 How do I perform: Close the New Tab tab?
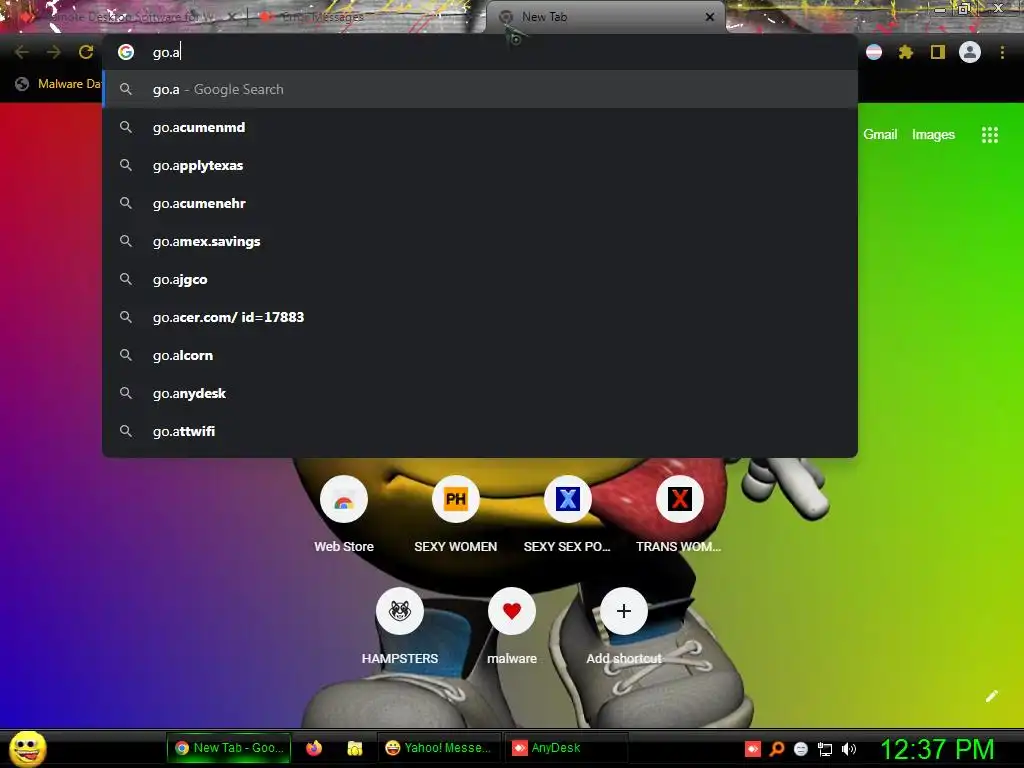[710, 17]
